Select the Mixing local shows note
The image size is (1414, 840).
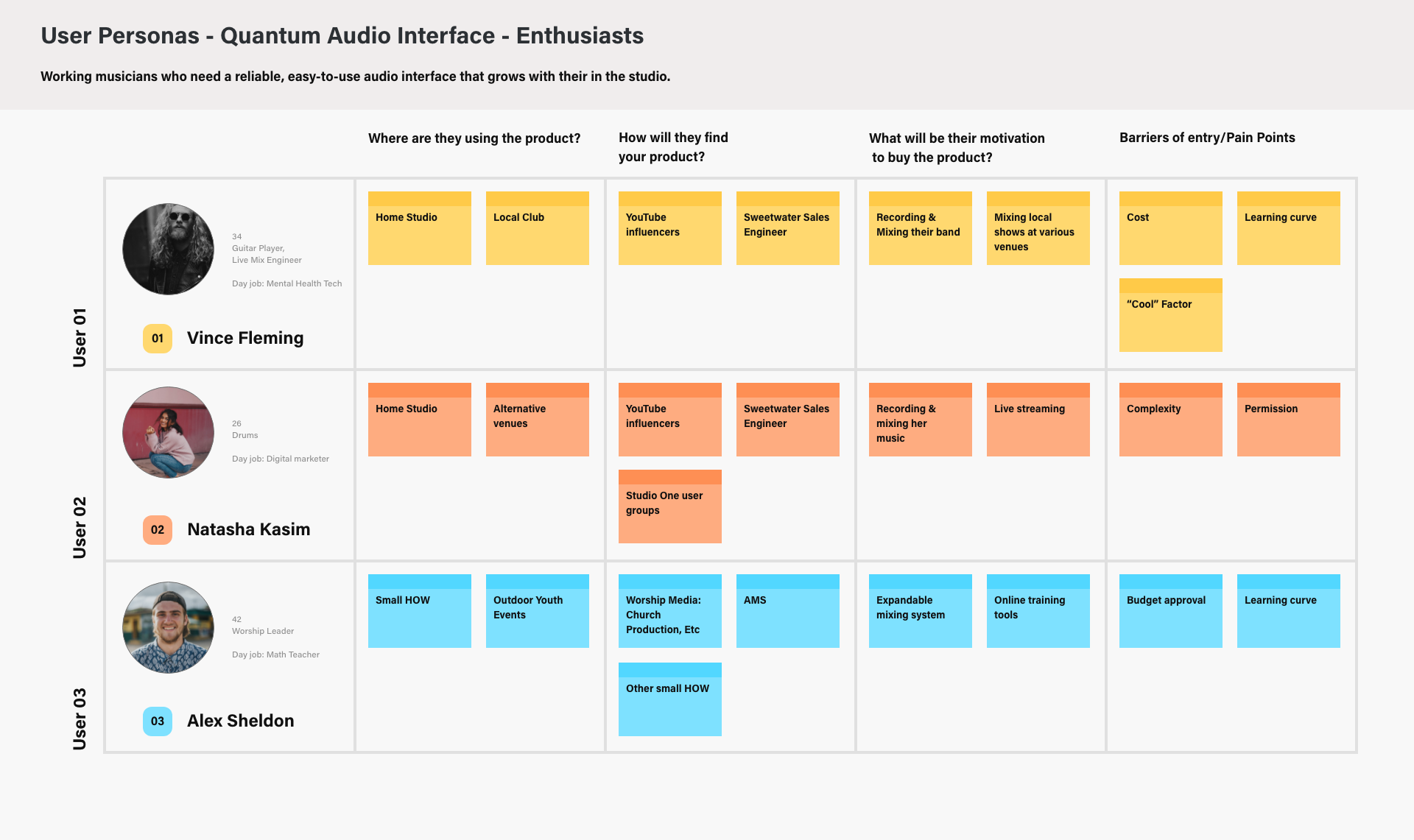(1038, 228)
